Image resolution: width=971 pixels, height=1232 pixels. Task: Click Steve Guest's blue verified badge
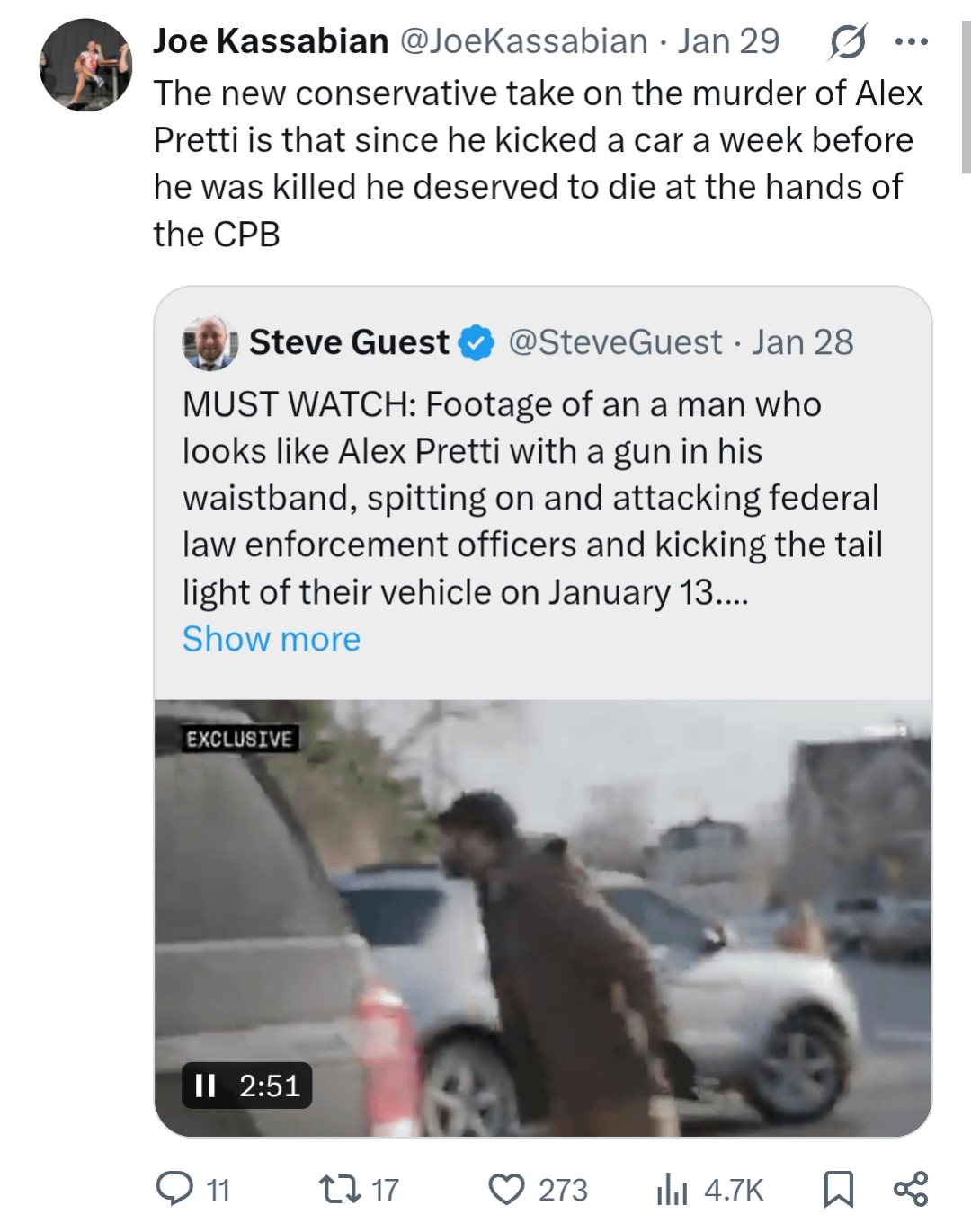click(477, 342)
